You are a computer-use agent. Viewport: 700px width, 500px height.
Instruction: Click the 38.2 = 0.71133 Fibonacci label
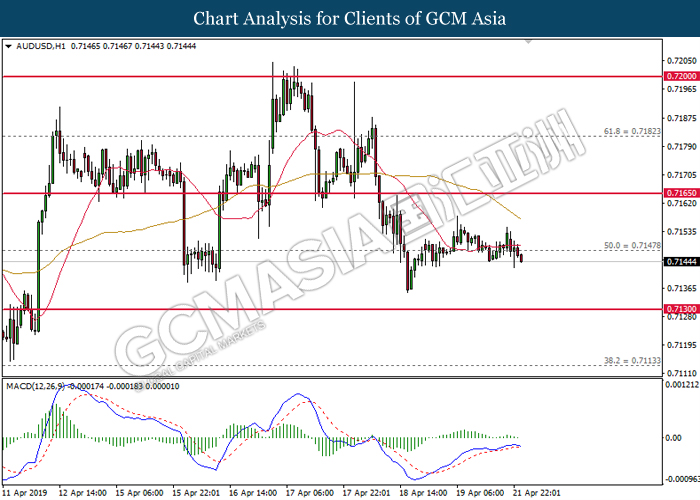[x=632, y=360]
